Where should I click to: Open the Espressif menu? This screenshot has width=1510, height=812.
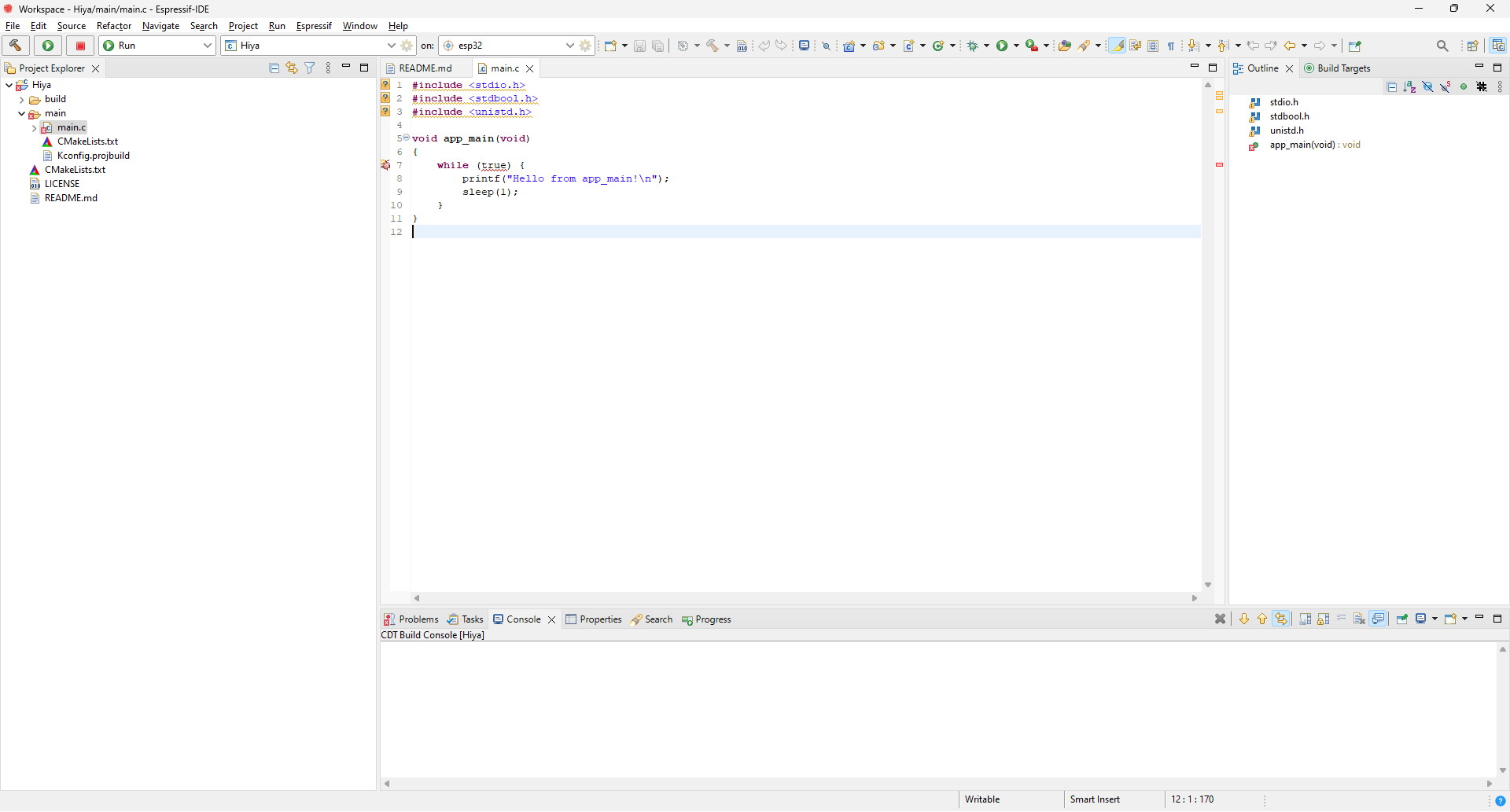coord(314,26)
